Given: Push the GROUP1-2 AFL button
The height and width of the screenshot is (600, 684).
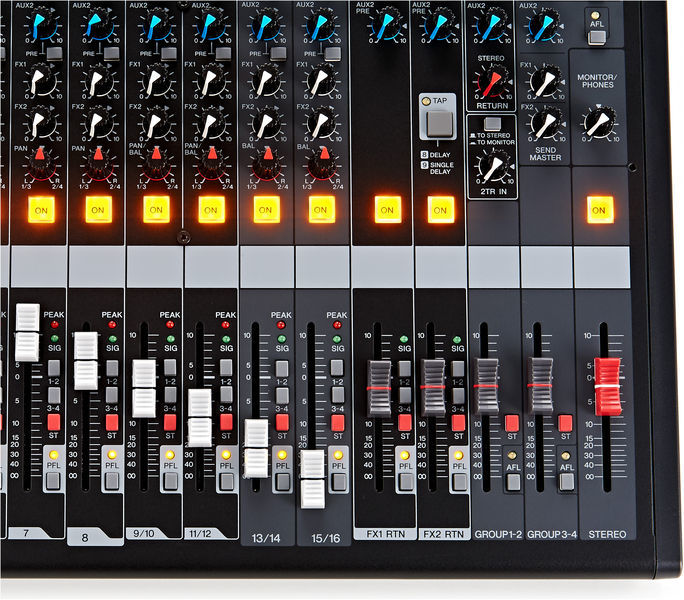Looking at the screenshot, I should pos(513,482).
